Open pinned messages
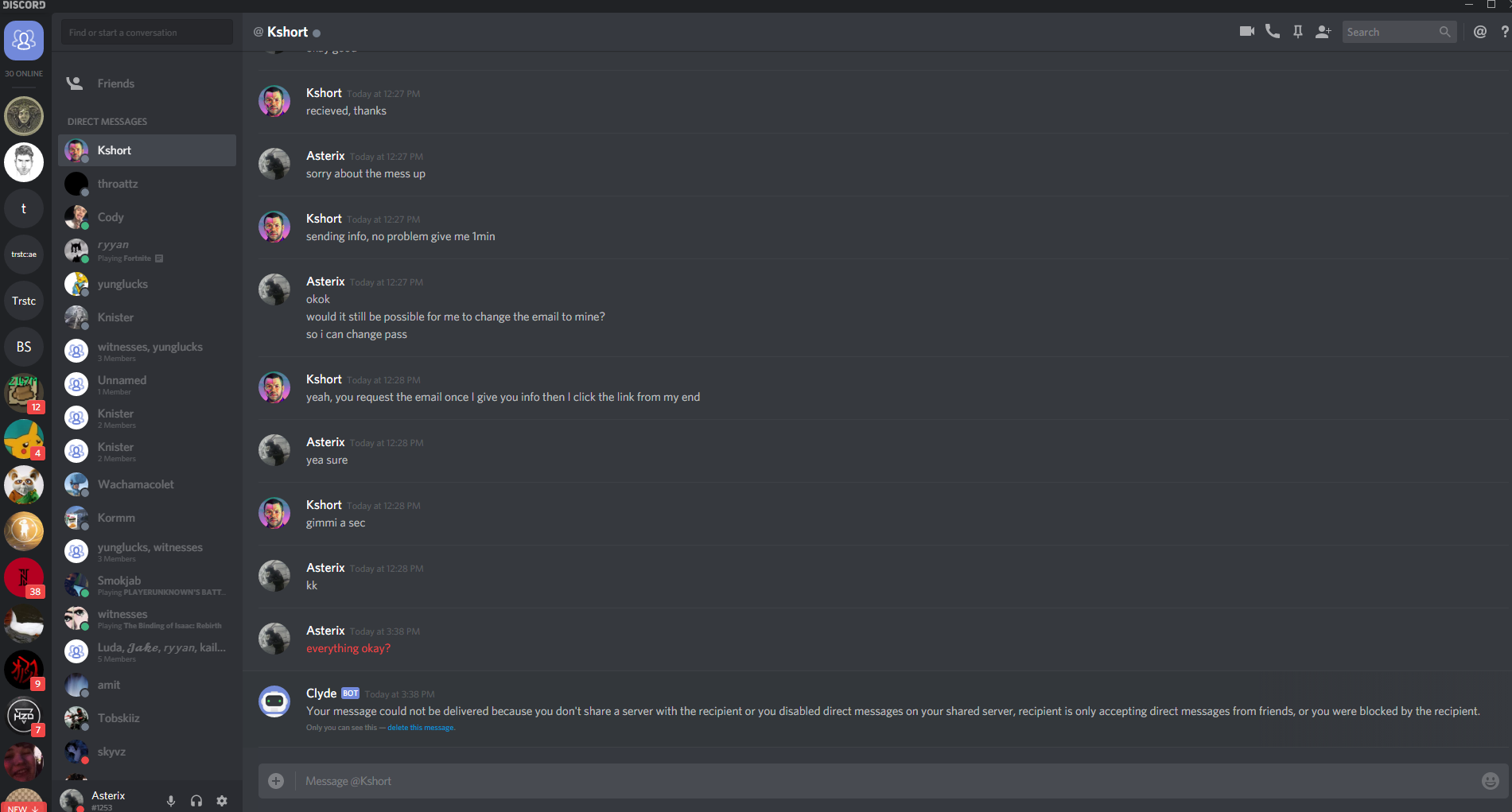Viewport: 1512px width, 812px height. click(1298, 32)
